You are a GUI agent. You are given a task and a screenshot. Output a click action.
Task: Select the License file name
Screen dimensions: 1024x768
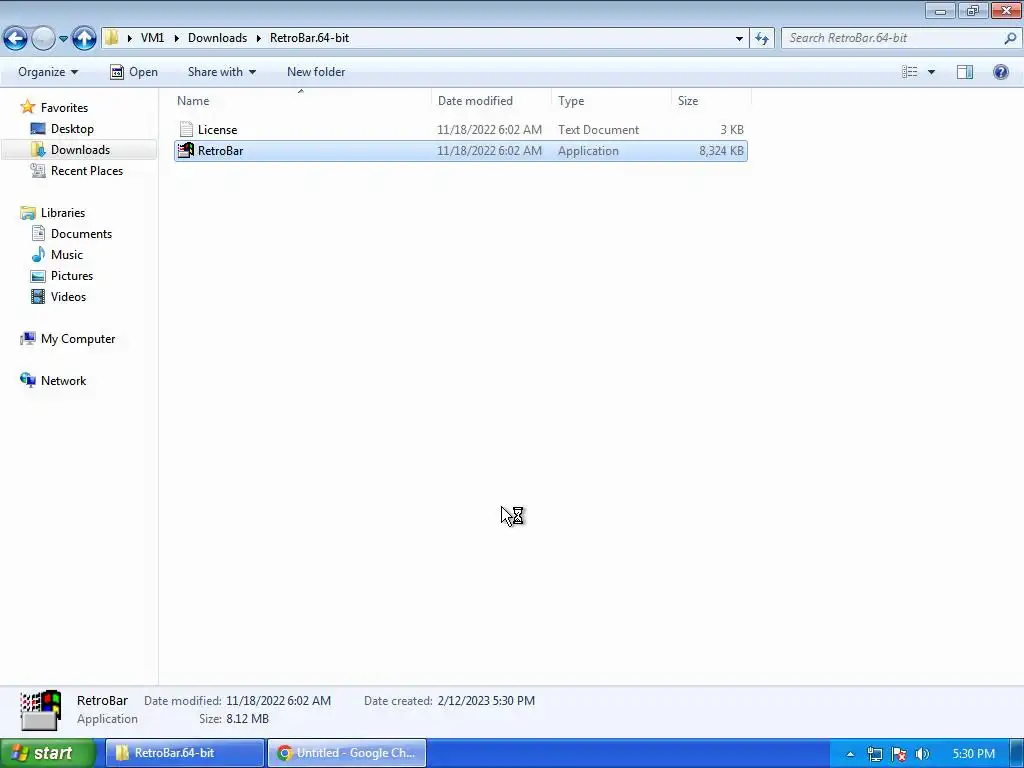click(217, 130)
